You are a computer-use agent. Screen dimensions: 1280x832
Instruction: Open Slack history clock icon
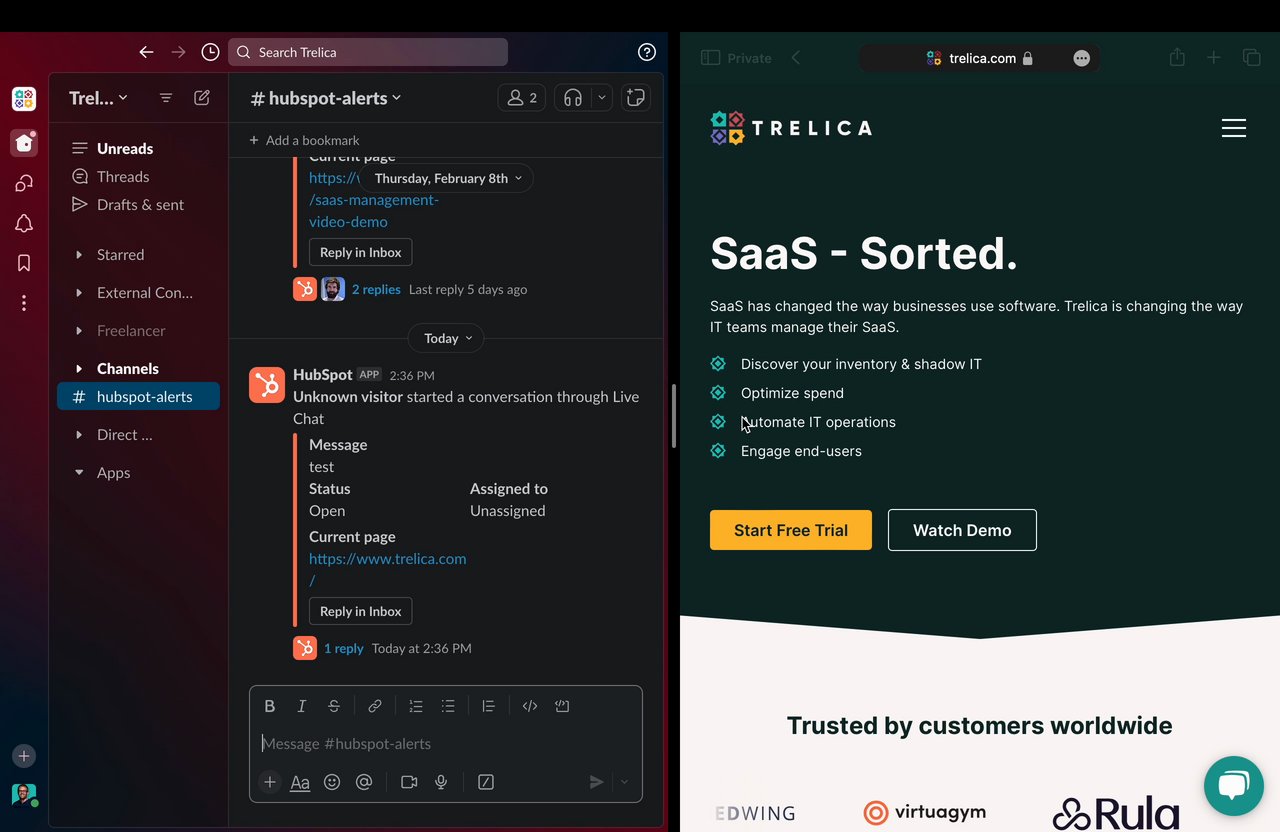click(210, 52)
